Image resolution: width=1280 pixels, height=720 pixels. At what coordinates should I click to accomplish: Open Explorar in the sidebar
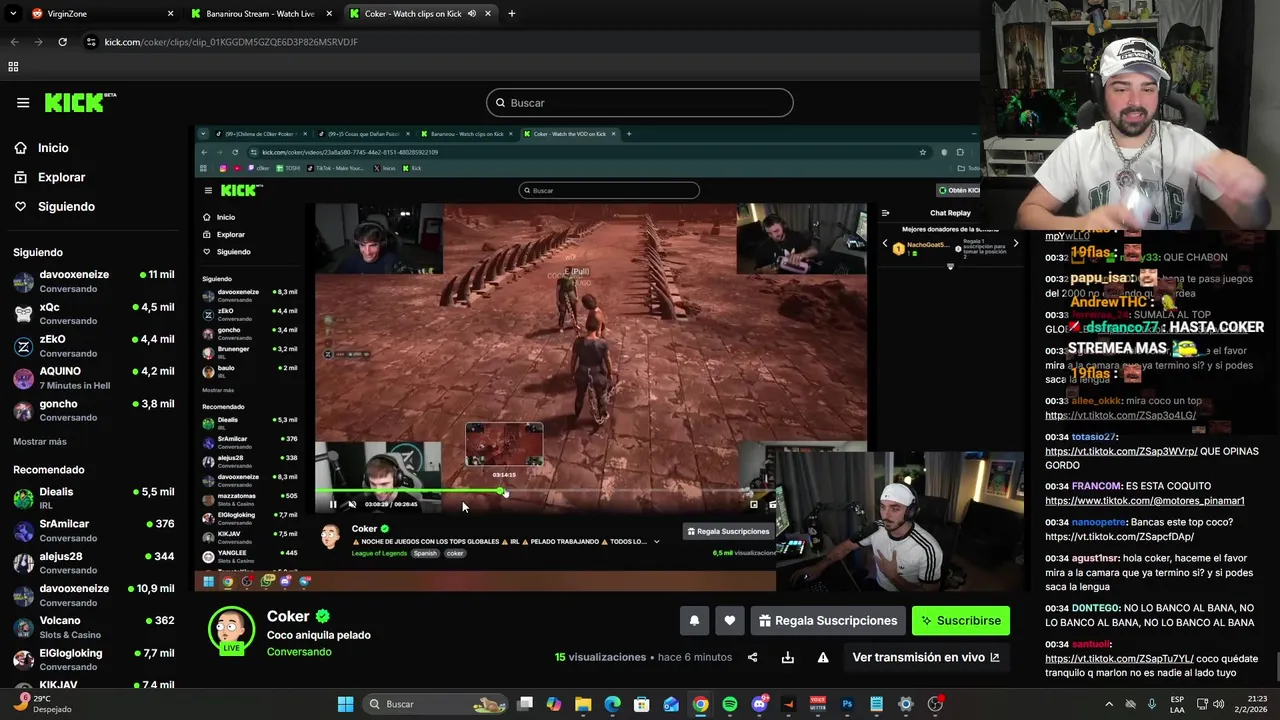61,177
